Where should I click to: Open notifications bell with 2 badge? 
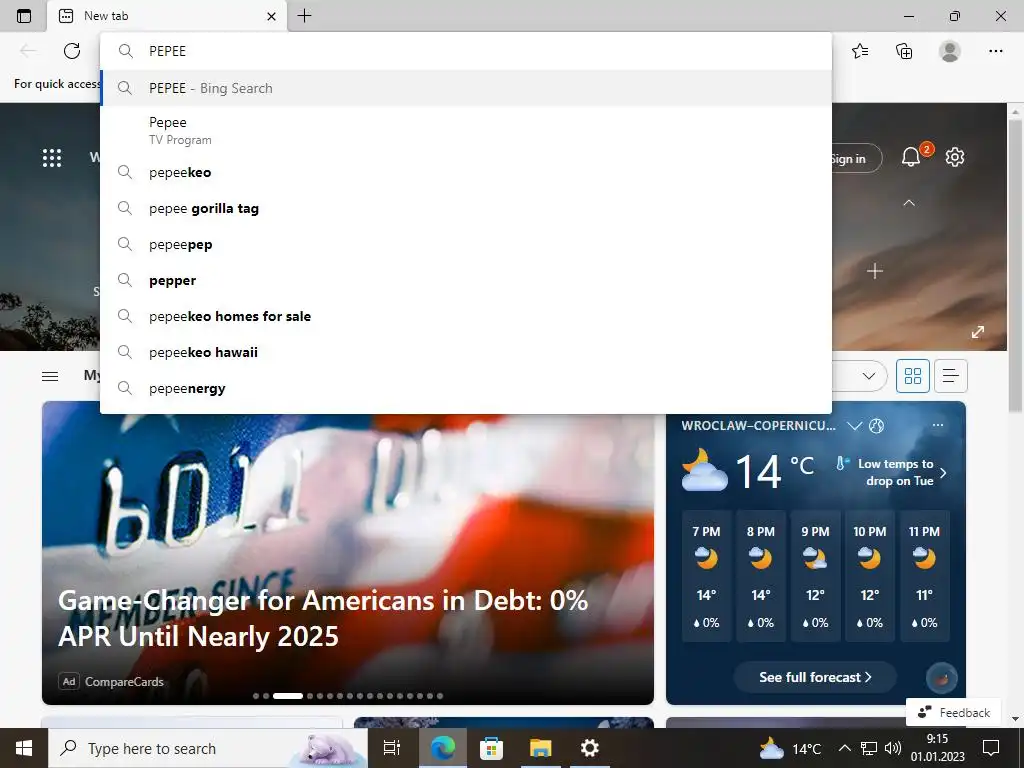911,157
